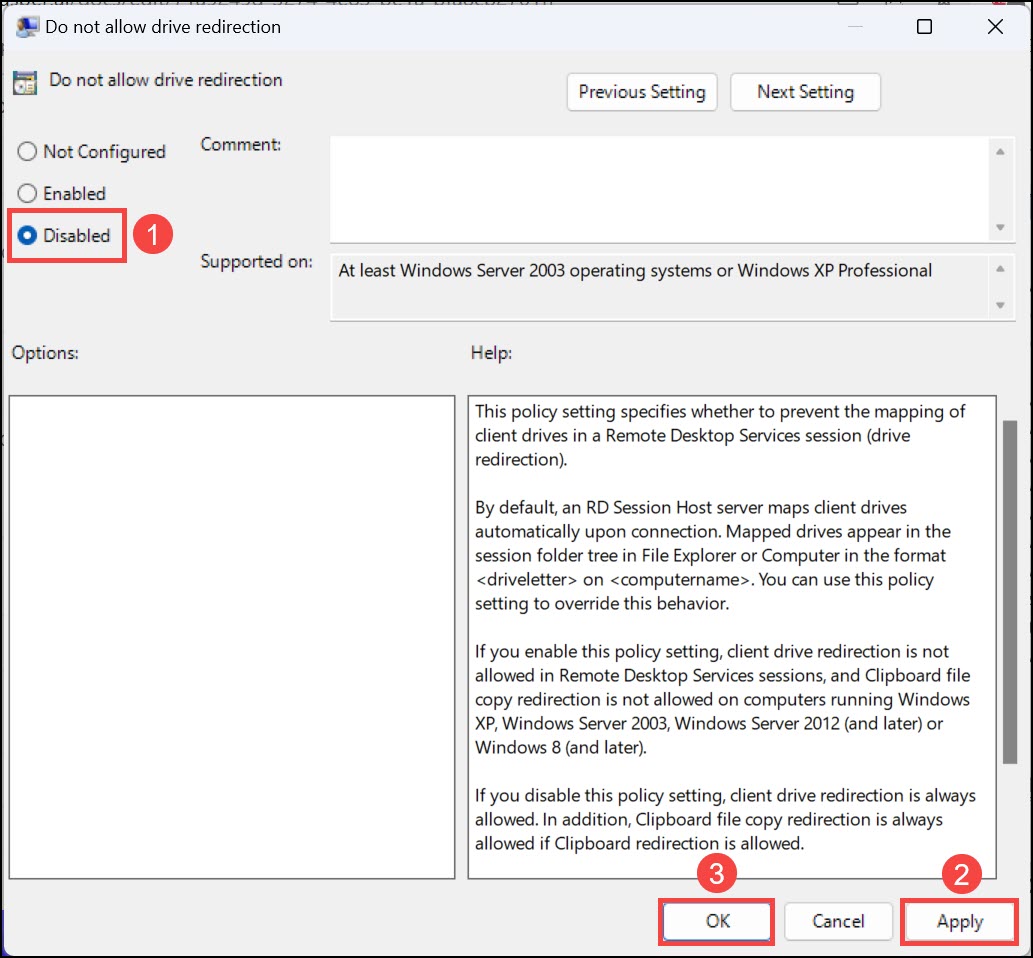Click the application icon in the title bar
Image resolution: width=1033 pixels, height=958 pixels.
click(25, 26)
